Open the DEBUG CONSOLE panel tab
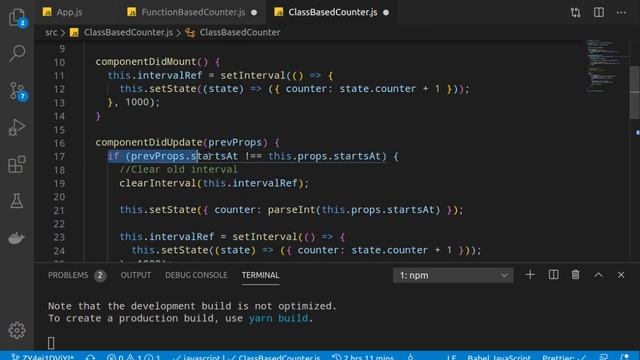Image resolution: width=640 pixels, height=360 pixels. [196, 275]
